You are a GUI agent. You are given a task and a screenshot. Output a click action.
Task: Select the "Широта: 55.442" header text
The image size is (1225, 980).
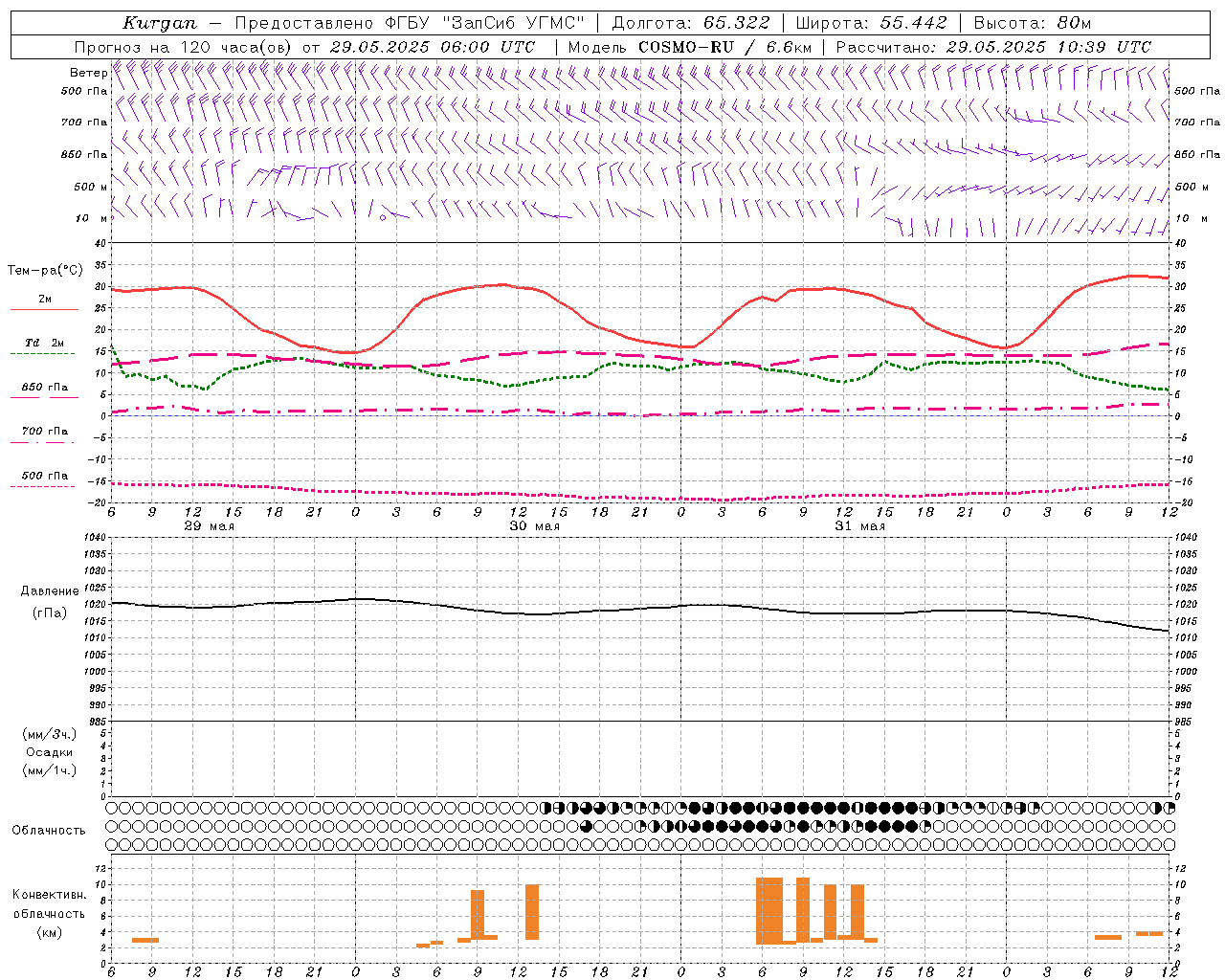pos(872,23)
